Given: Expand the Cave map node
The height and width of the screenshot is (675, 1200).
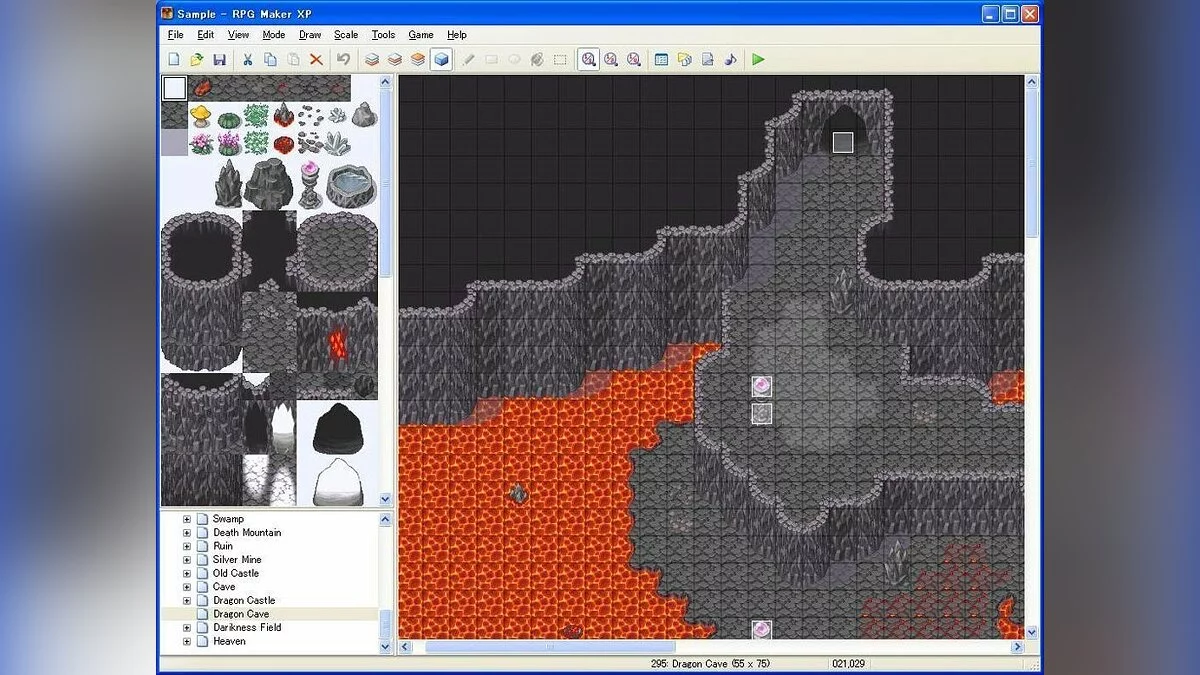Looking at the screenshot, I should pos(186,587).
